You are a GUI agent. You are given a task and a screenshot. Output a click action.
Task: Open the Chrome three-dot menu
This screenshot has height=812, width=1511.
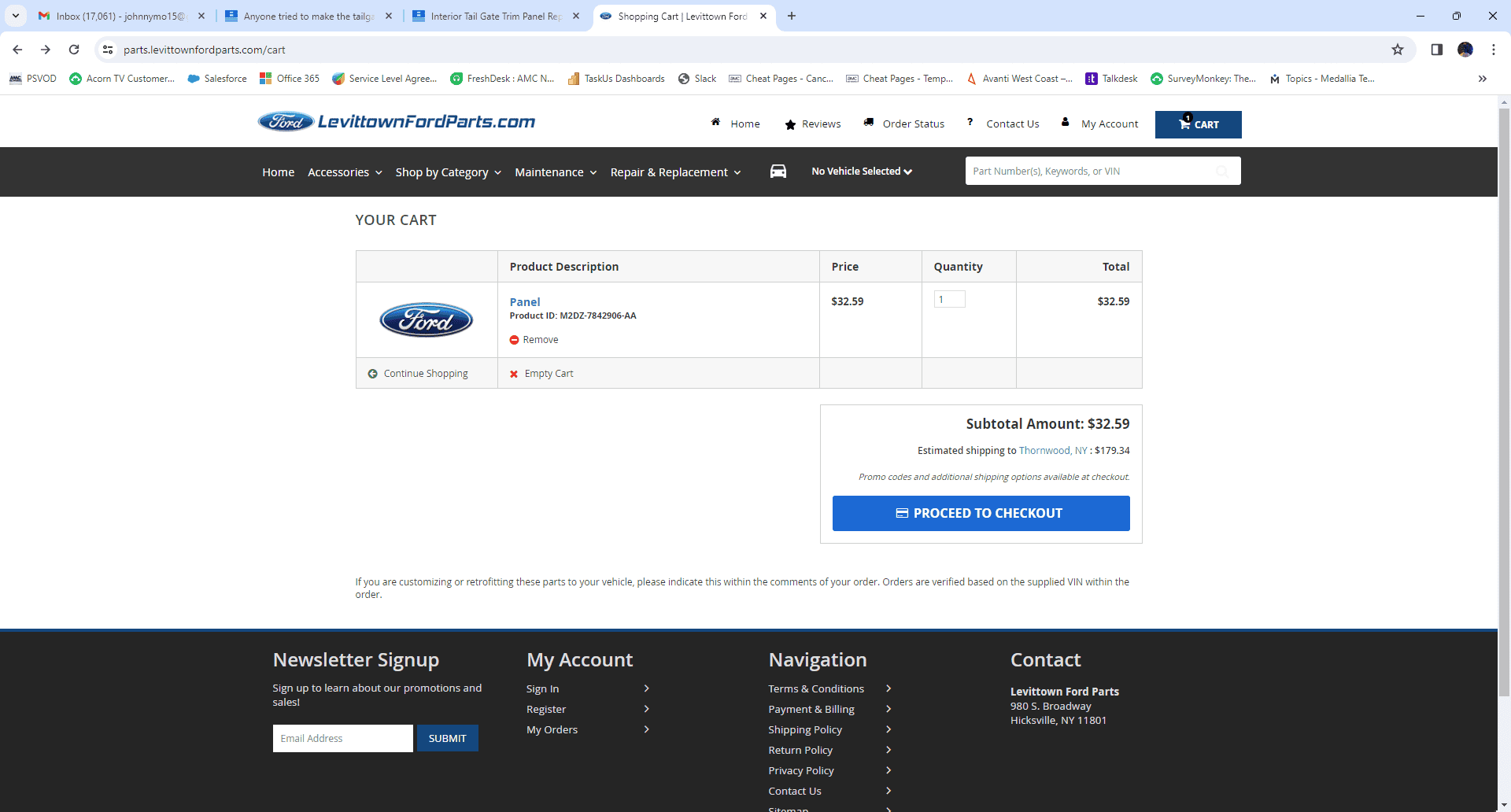(x=1494, y=50)
